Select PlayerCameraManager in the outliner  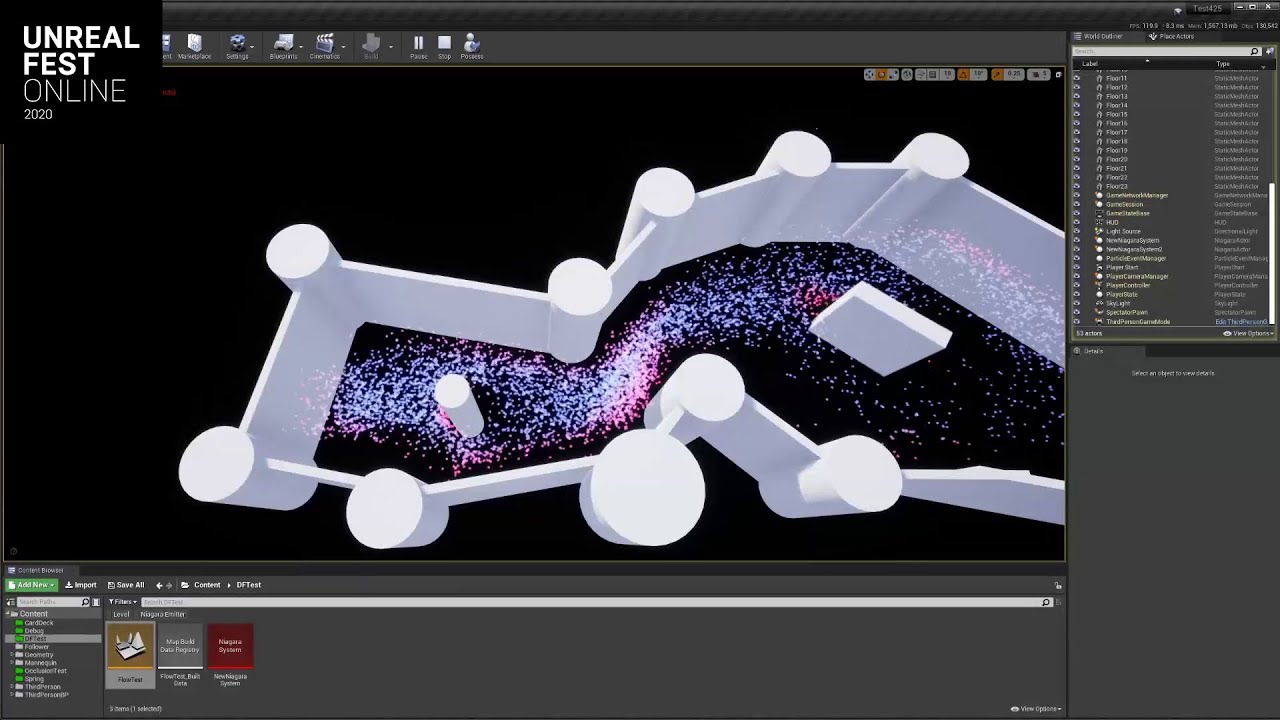point(1137,276)
